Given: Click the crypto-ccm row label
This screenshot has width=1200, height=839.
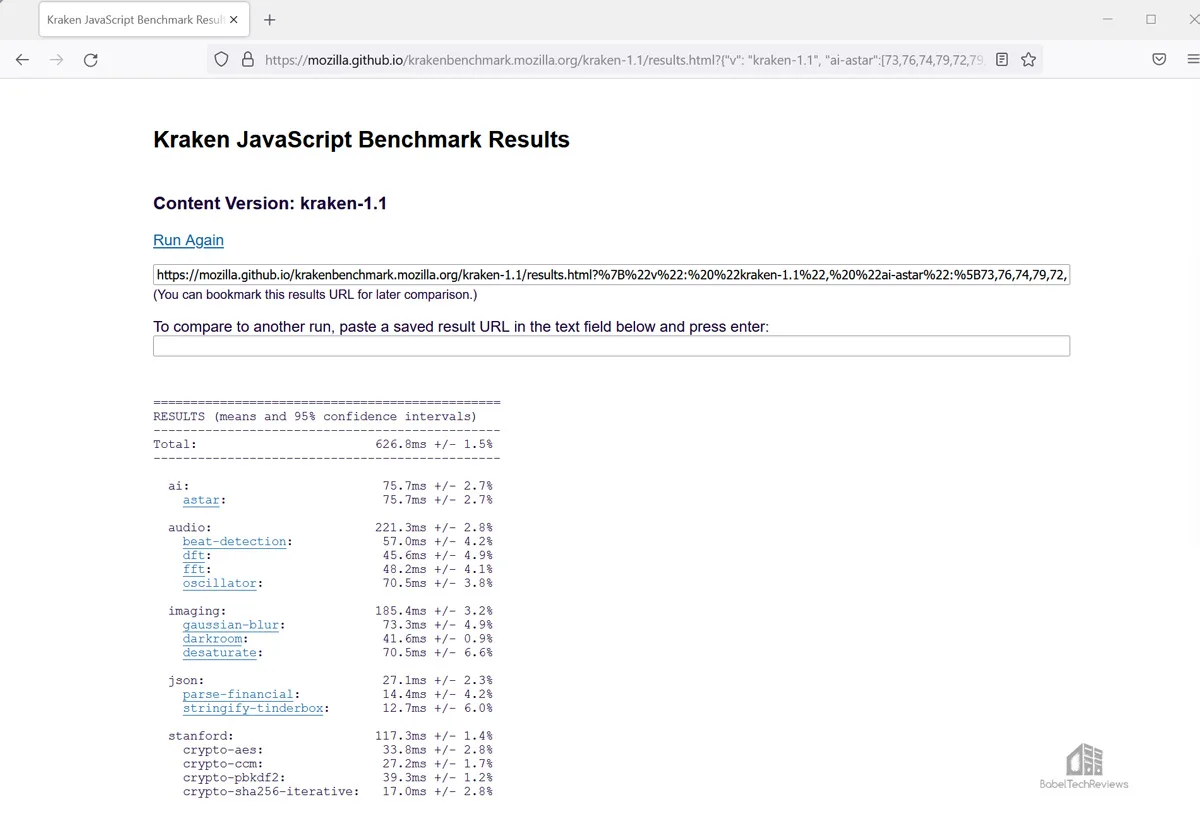Looking at the screenshot, I should click(x=223, y=764).
